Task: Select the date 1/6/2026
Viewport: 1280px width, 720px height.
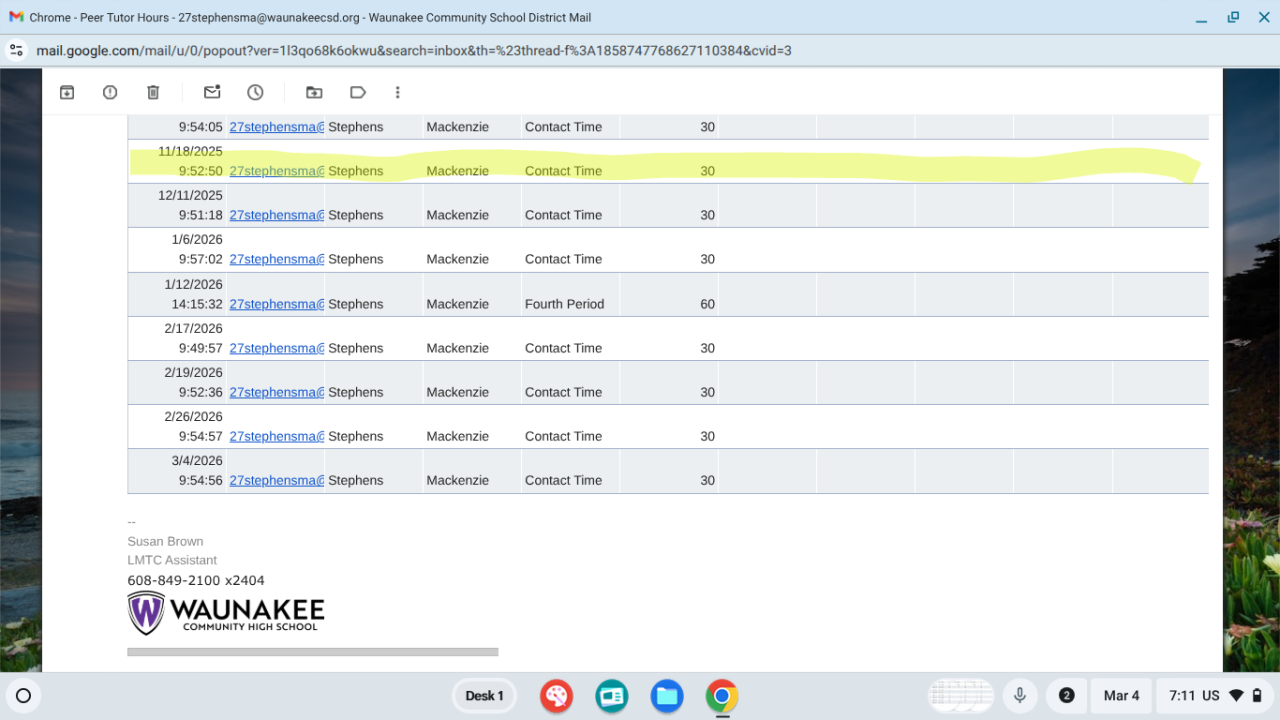Action: click(x=197, y=239)
